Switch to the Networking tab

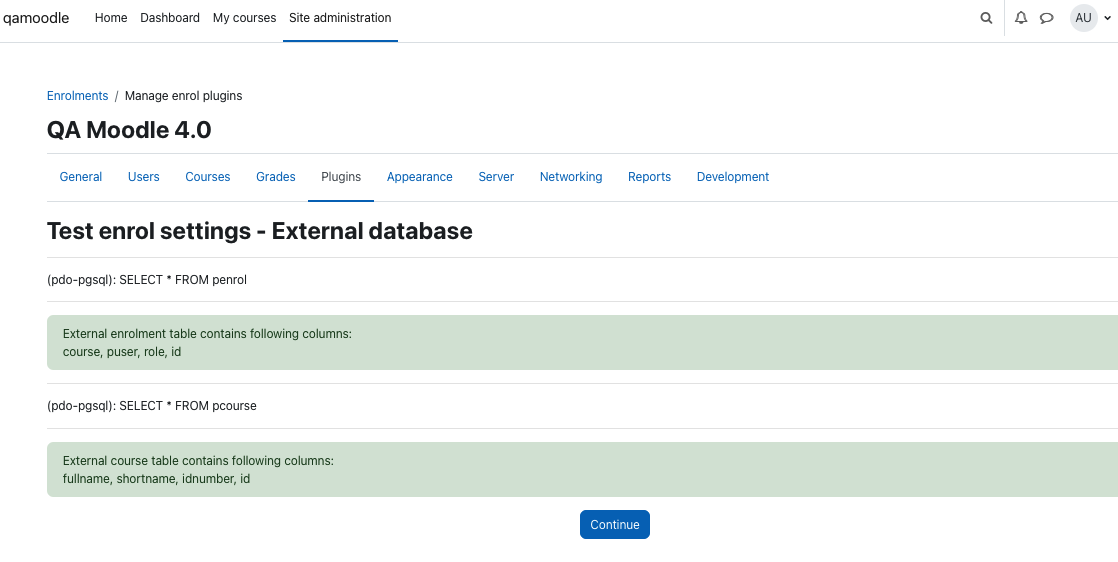click(x=571, y=177)
